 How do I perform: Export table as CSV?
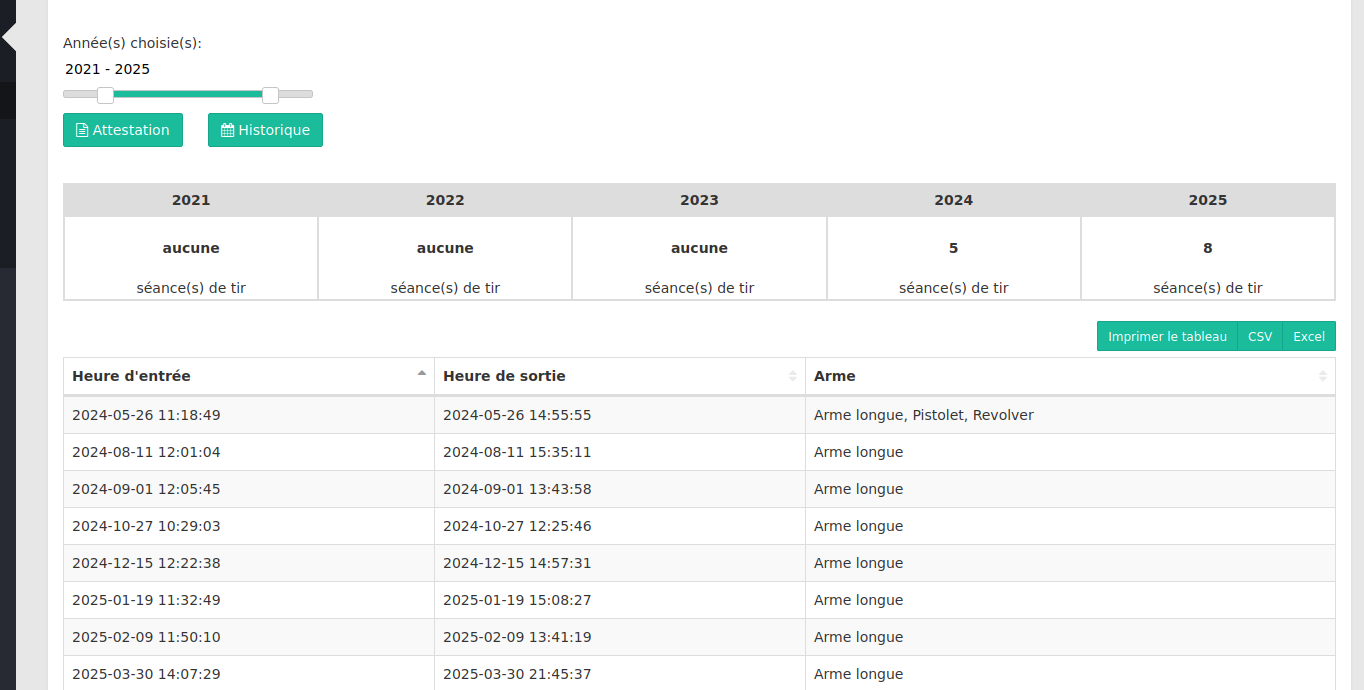(x=1260, y=337)
